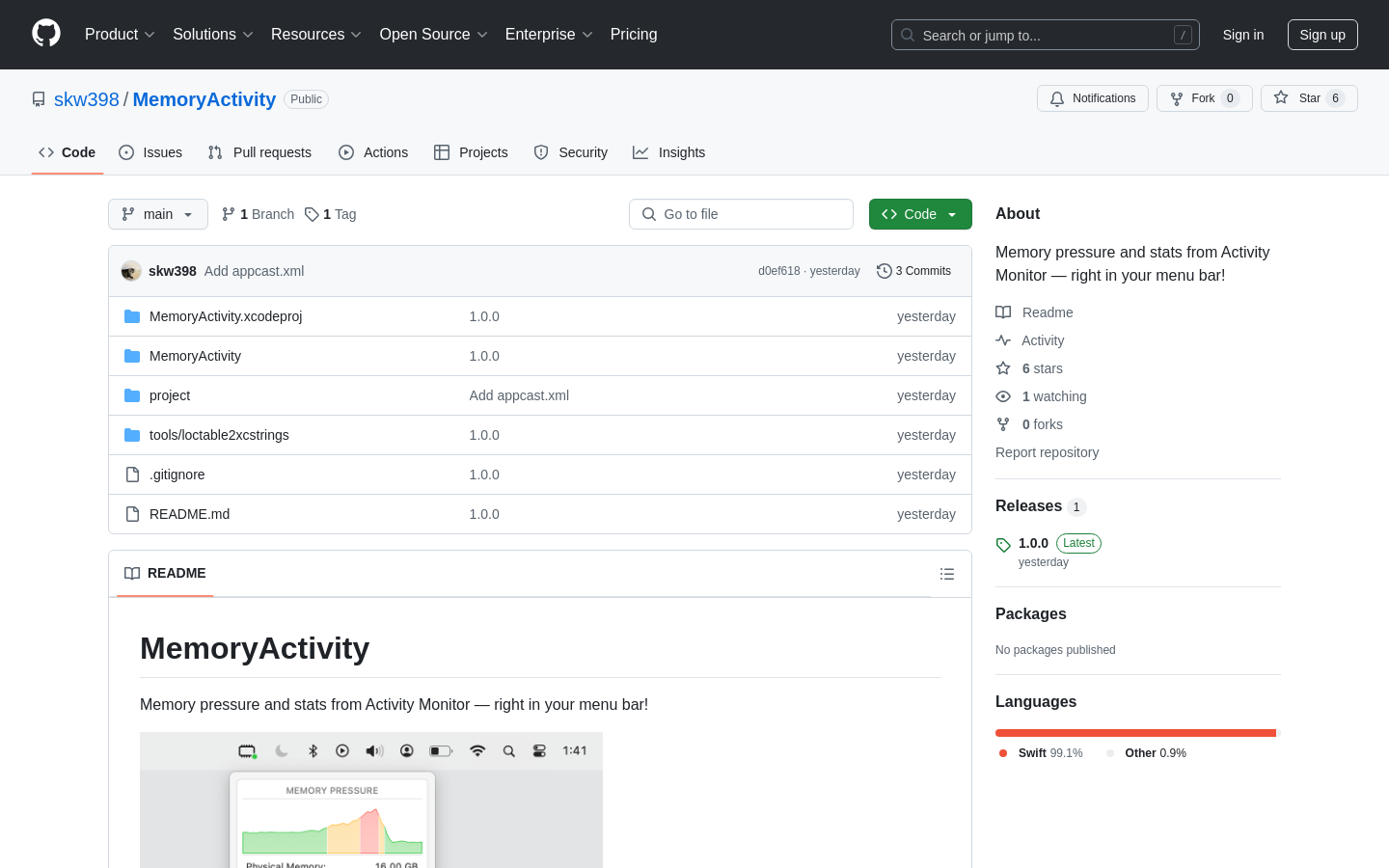Screen dimensions: 1389x868
Task: Fork the repository
Action: coord(1204,98)
